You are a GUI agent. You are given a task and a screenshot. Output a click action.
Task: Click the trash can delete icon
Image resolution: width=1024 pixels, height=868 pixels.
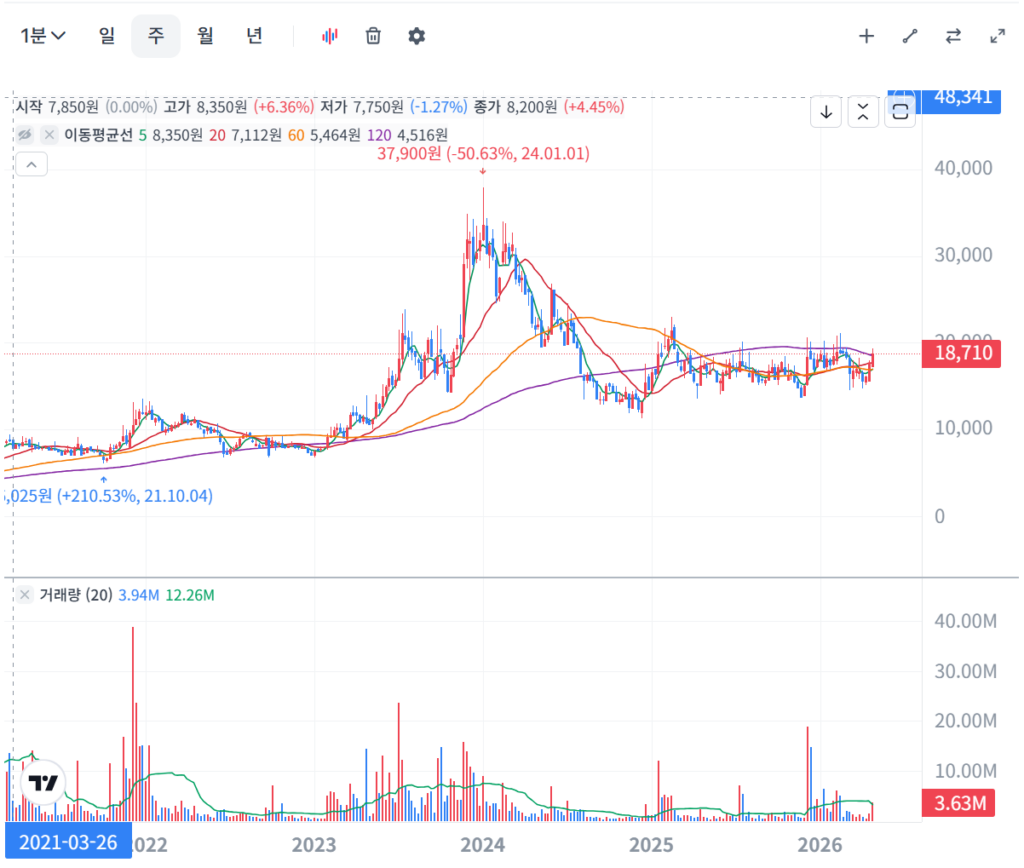373,36
